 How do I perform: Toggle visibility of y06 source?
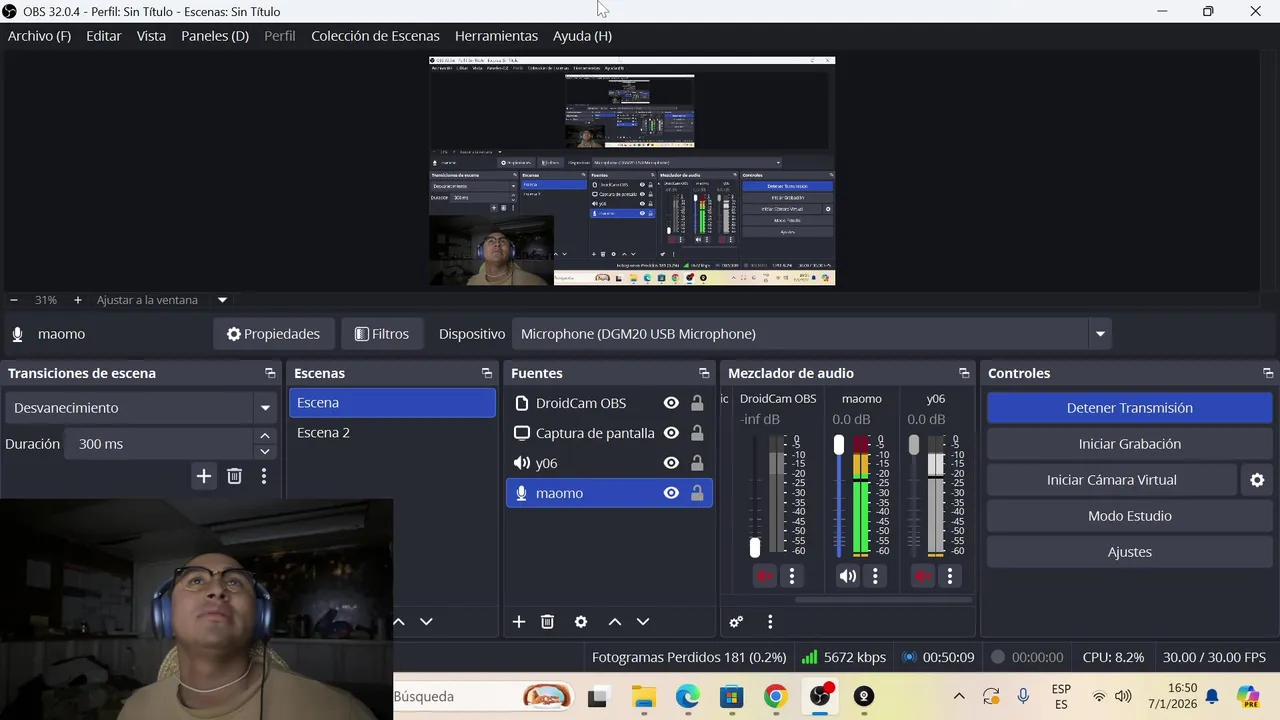pyautogui.click(x=671, y=463)
